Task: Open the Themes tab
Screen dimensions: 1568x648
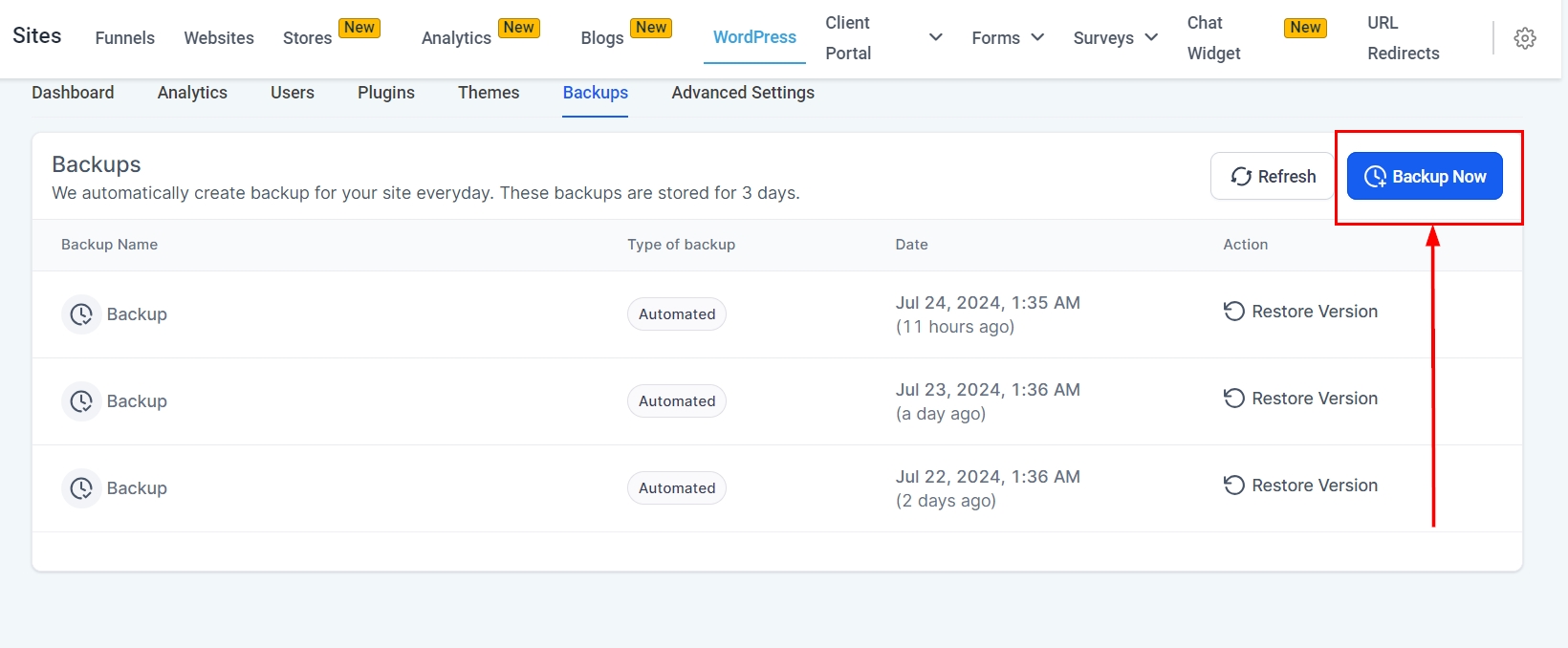Action: [489, 93]
